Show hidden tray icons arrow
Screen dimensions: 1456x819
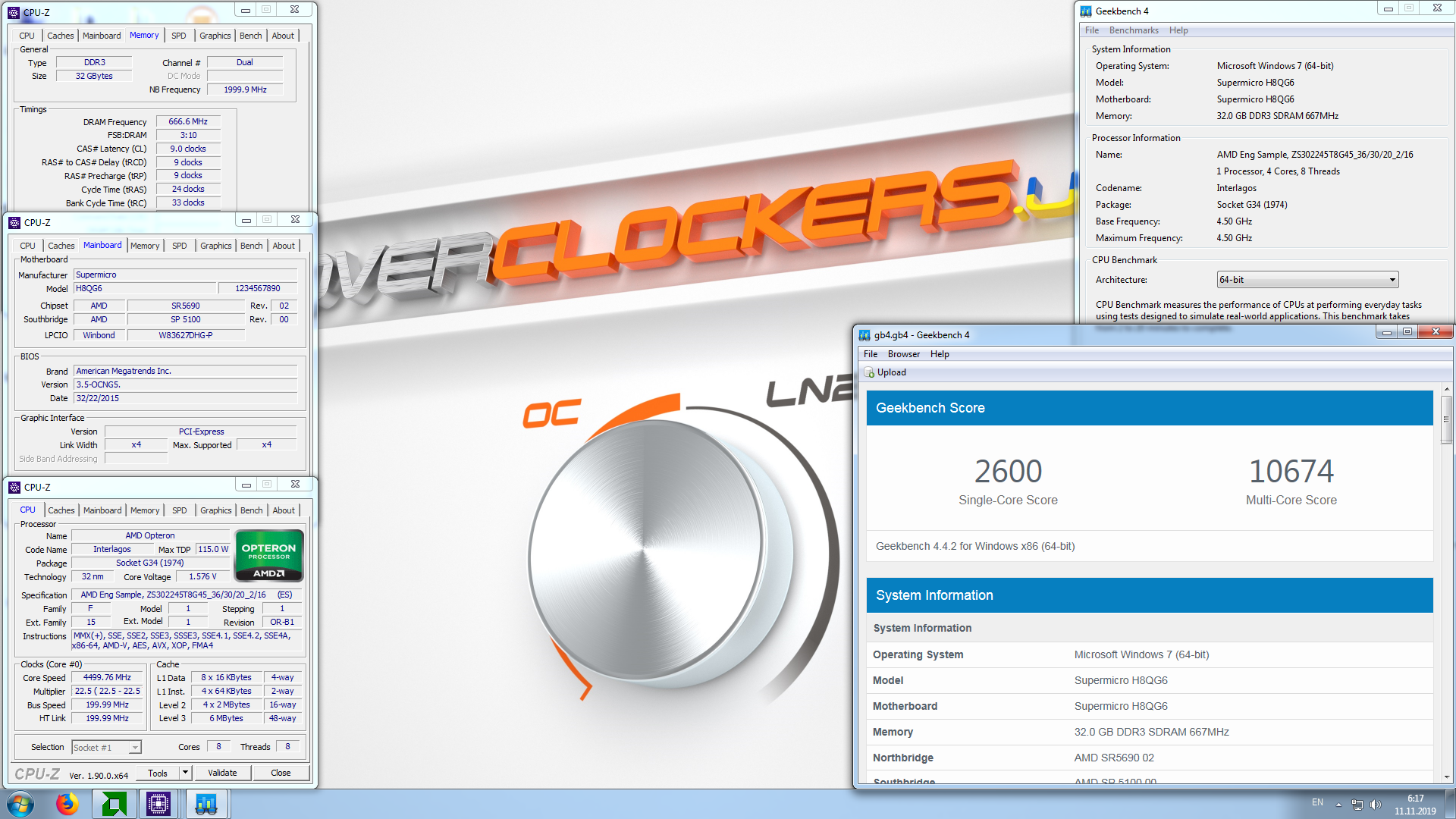click(1338, 805)
